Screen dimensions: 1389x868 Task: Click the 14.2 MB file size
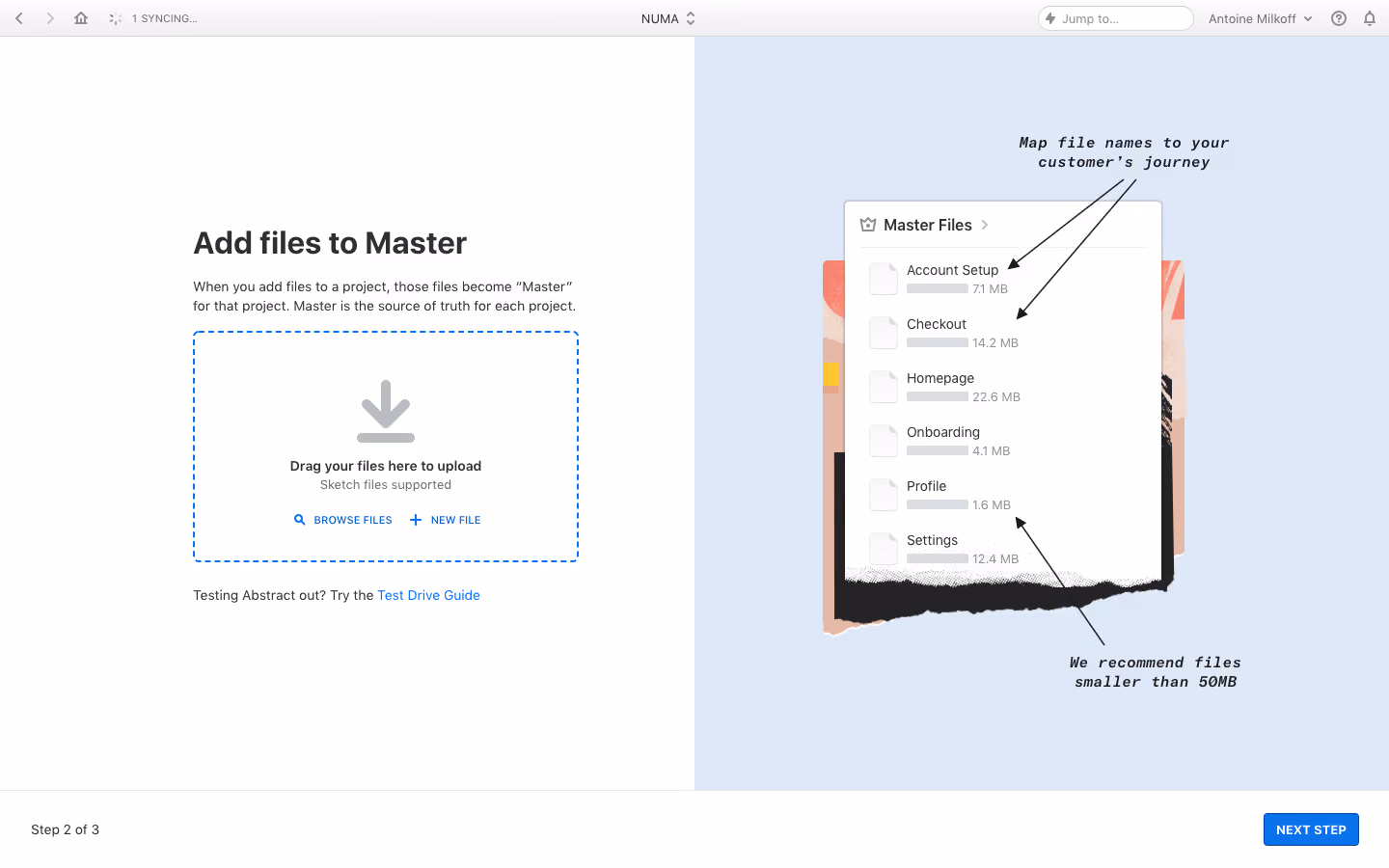tap(995, 342)
